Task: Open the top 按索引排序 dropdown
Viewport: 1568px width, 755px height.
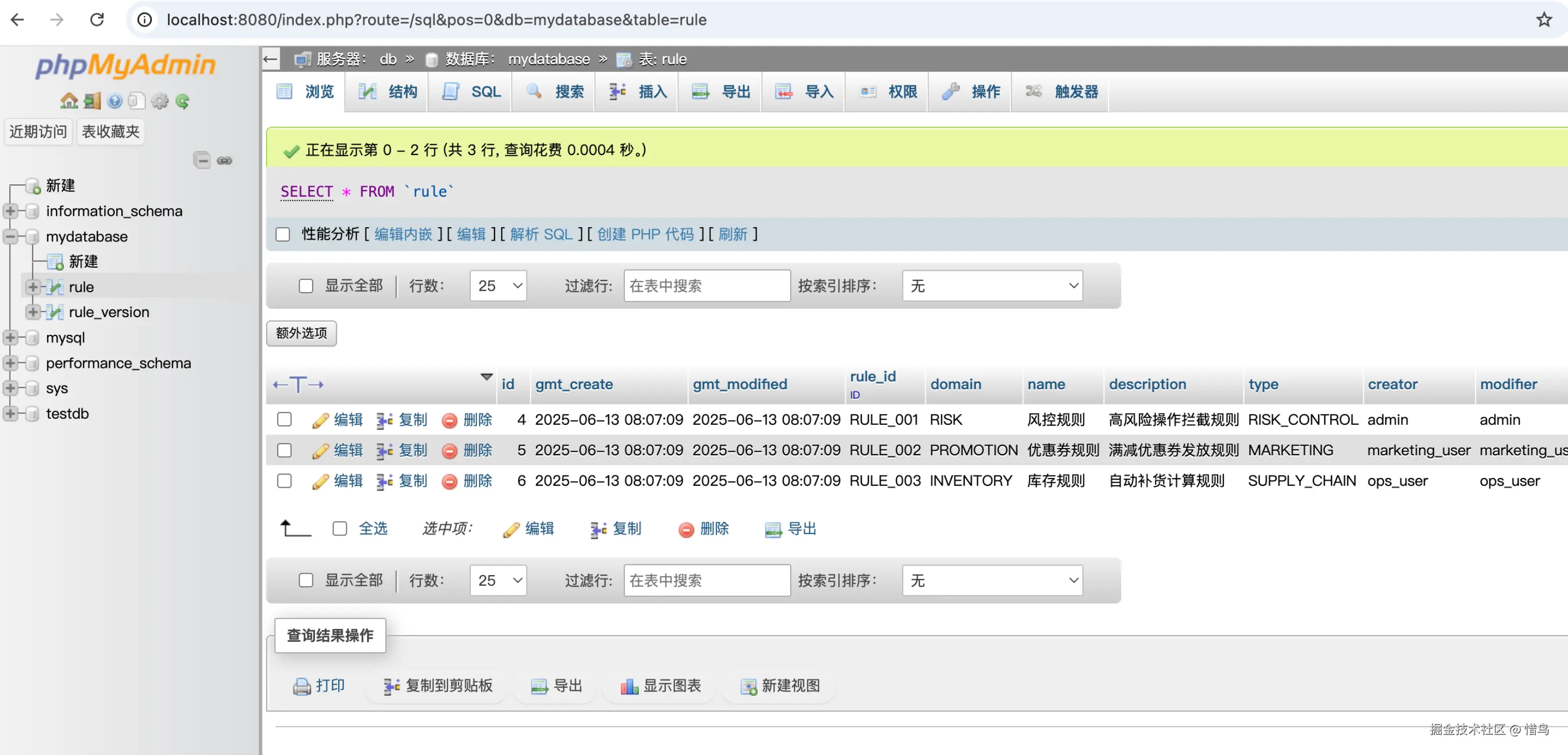Action: [992, 286]
